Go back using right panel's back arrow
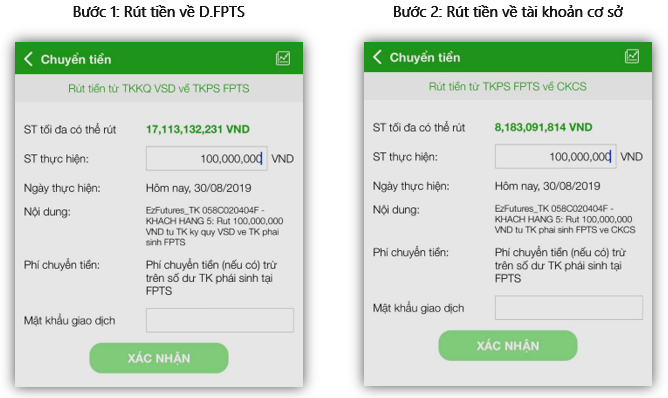The image size is (668, 398). [x=377, y=57]
